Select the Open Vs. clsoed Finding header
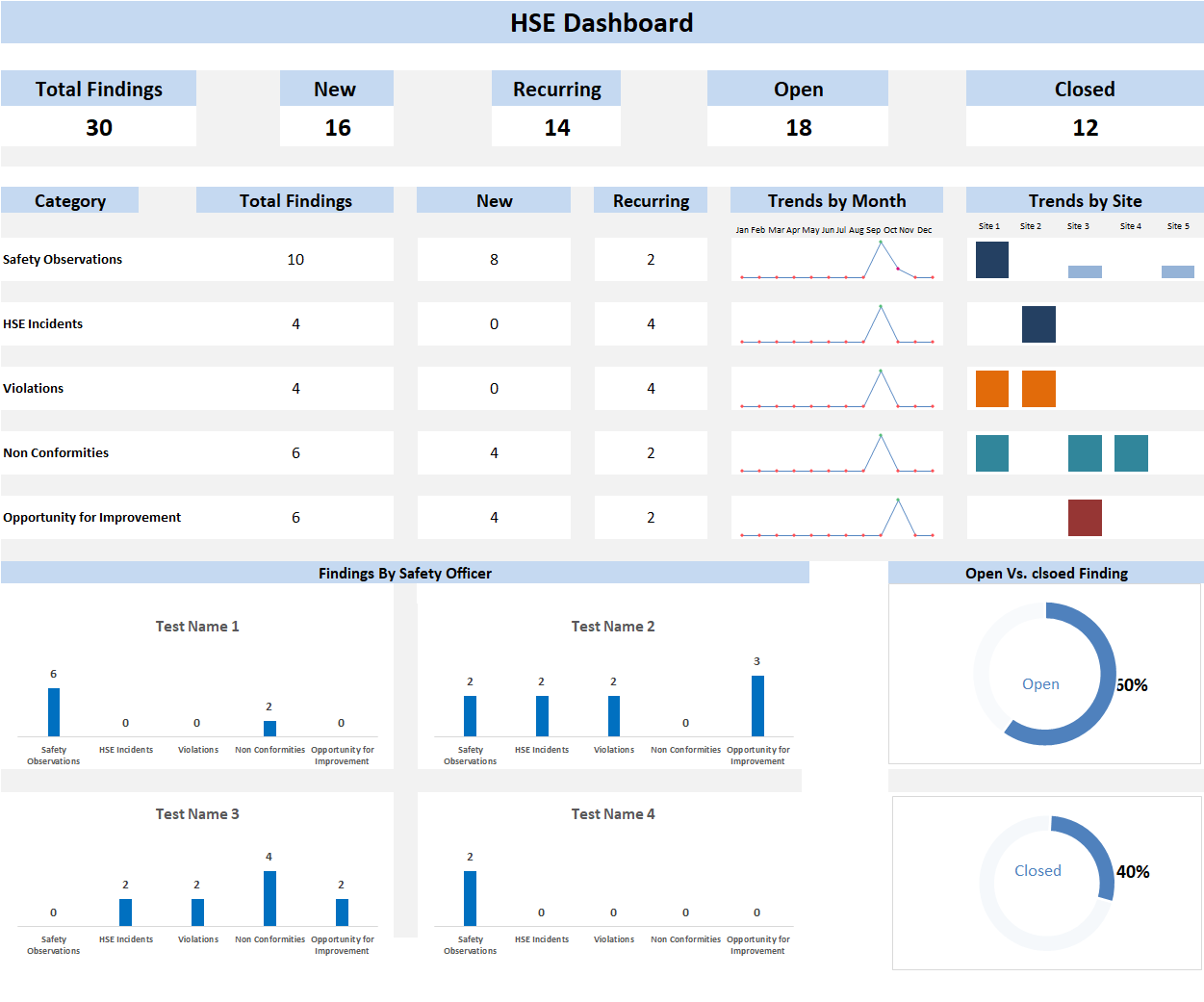1204x1002 pixels. [1046, 573]
